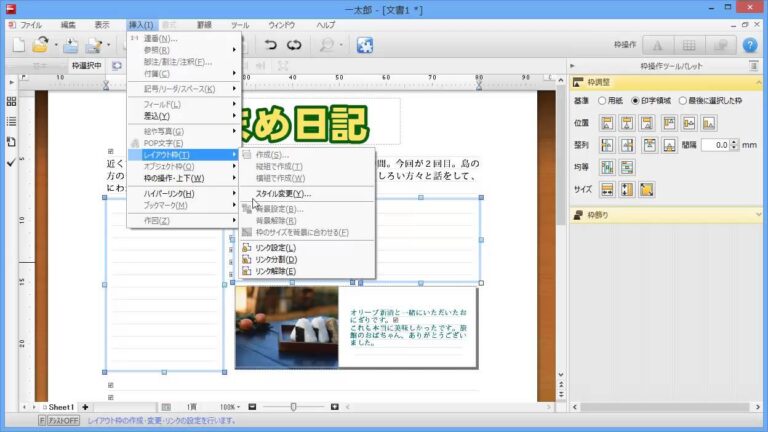The width and height of the screenshot is (768, 432).
Task: Click the palette horizontal scrollbar right arrow
Action: coord(758,407)
